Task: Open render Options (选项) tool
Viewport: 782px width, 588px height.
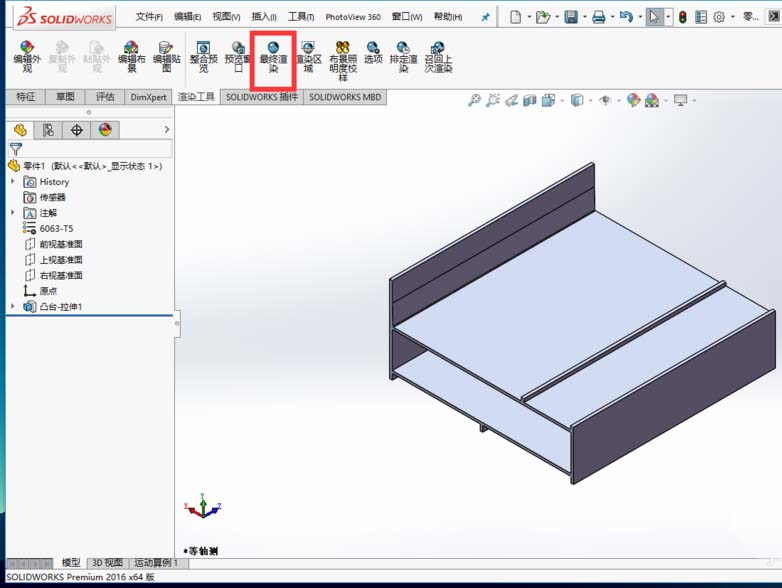Action: [x=373, y=53]
